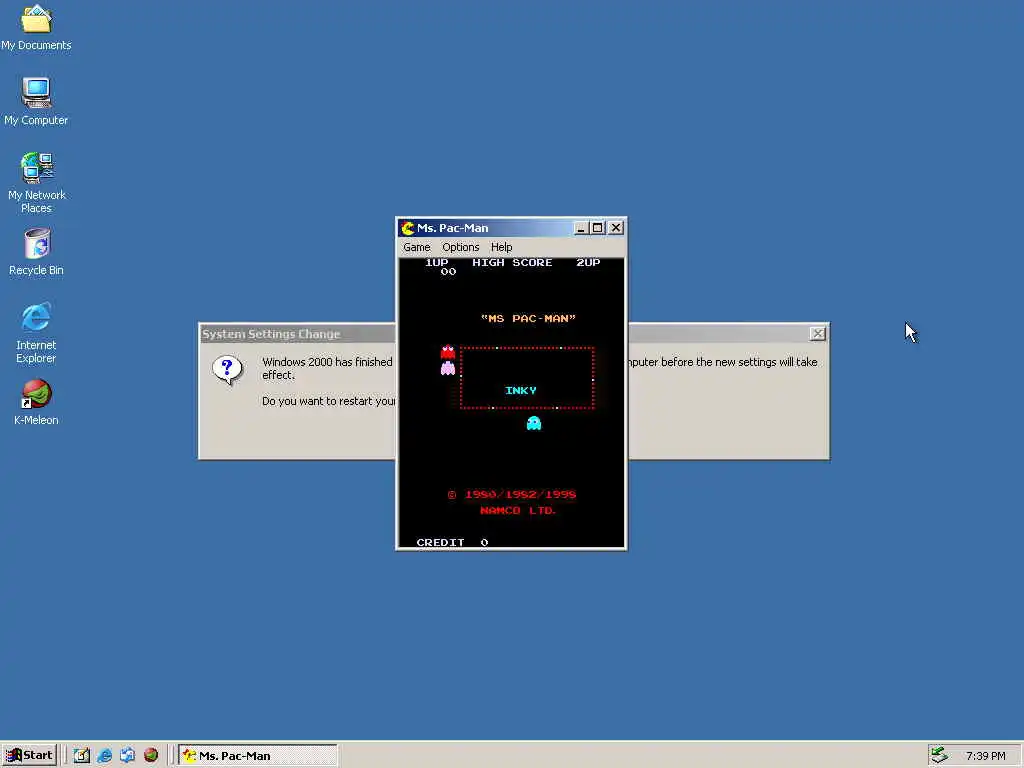
Task: Open the My Documents desktop icon
Action: (x=37, y=27)
